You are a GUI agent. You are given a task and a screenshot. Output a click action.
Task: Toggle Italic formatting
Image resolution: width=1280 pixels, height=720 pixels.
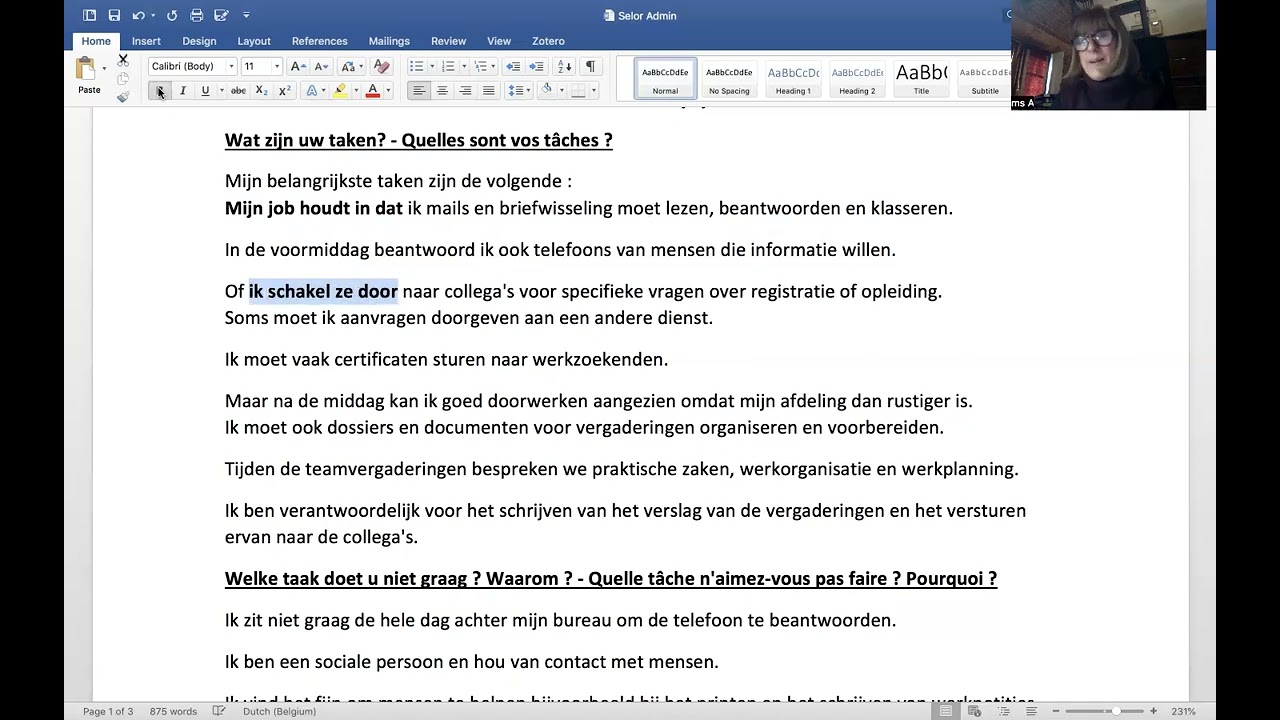182,90
